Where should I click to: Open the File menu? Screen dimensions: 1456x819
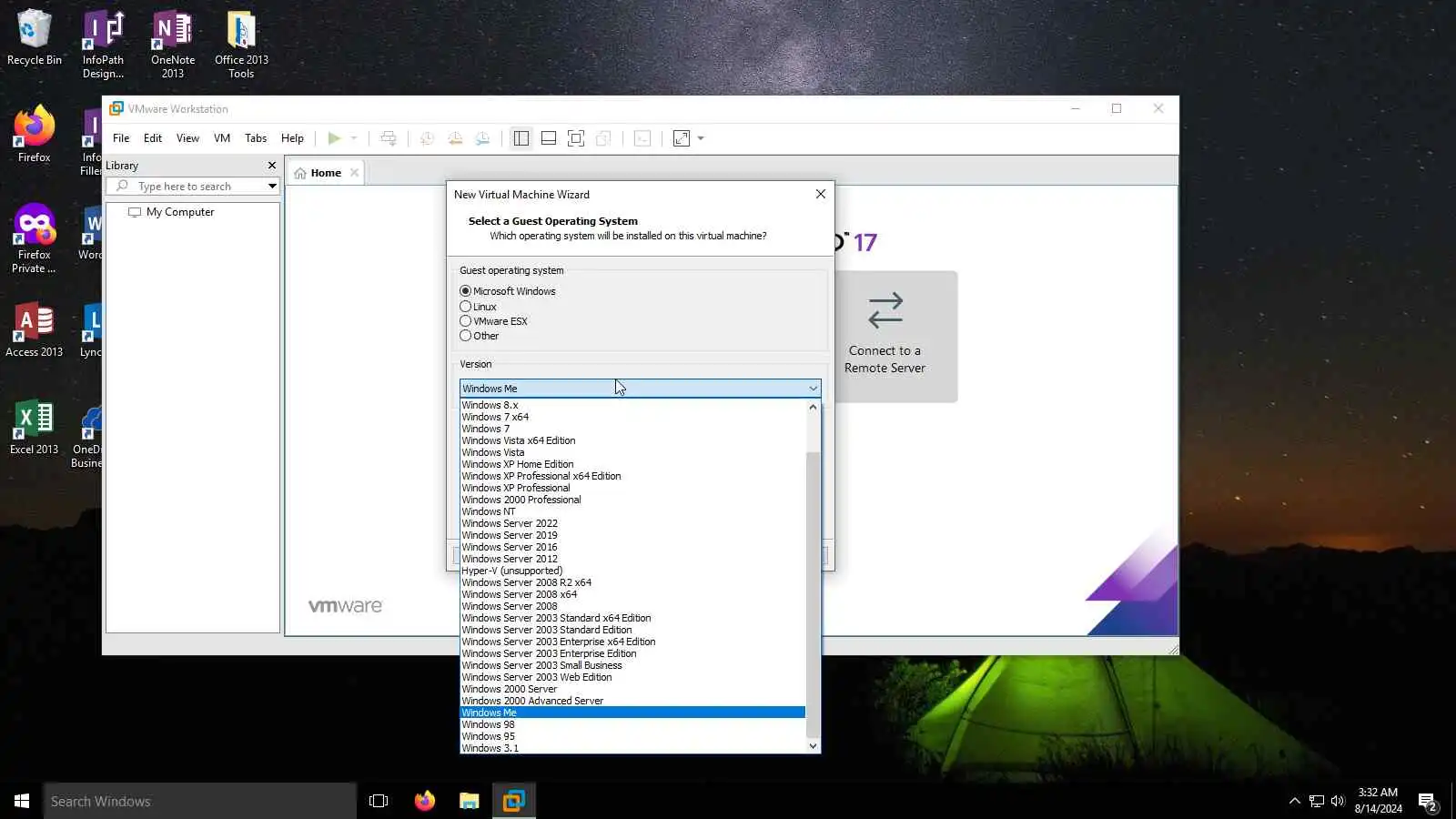(121, 138)
